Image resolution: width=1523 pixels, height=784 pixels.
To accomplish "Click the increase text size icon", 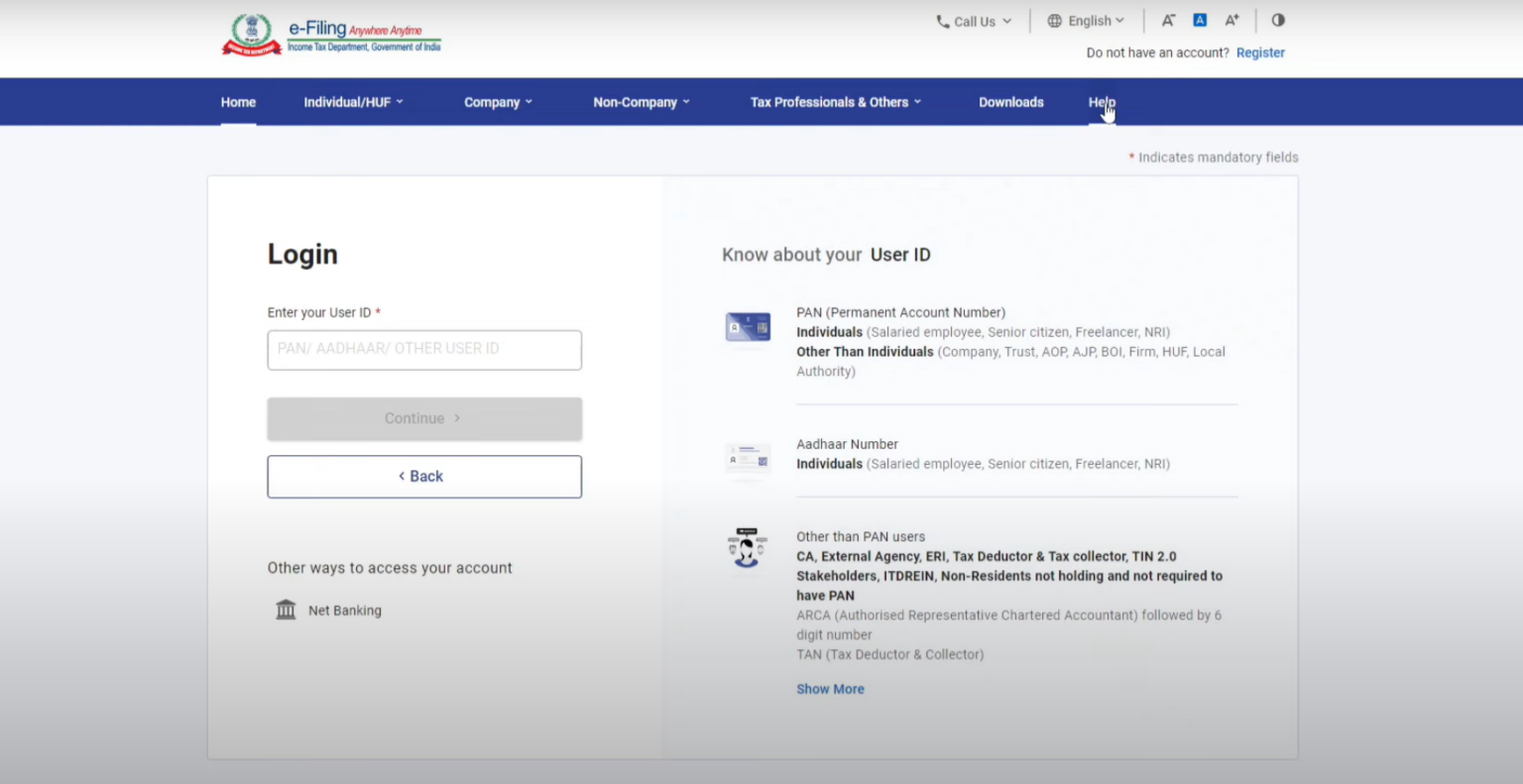I will 1231,20.
